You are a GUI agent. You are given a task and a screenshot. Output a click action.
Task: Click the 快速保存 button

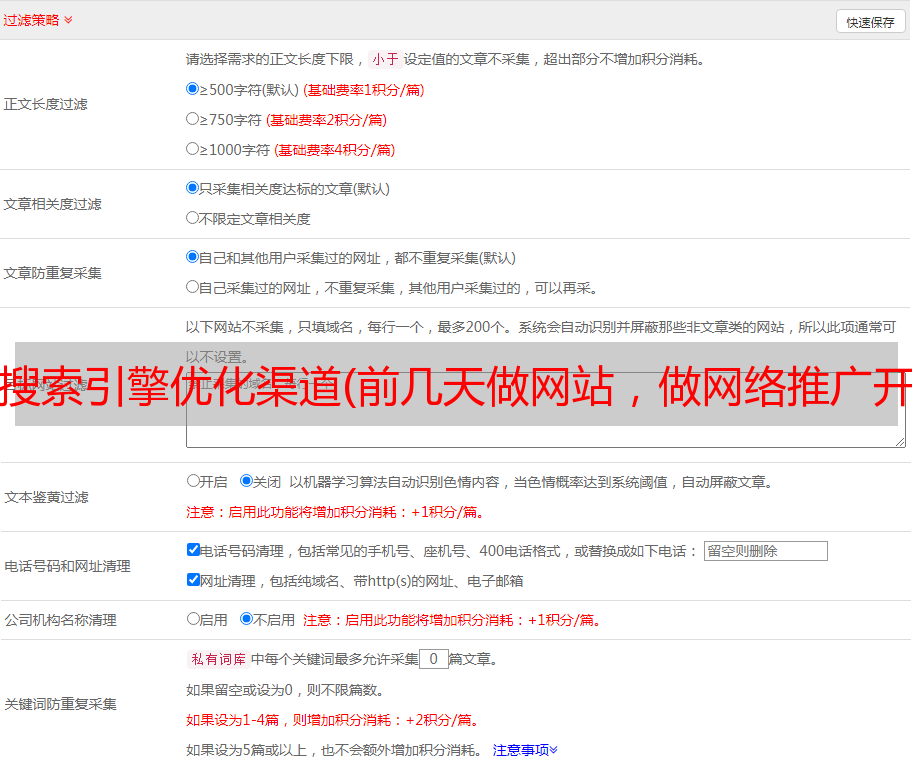(870, 22)
